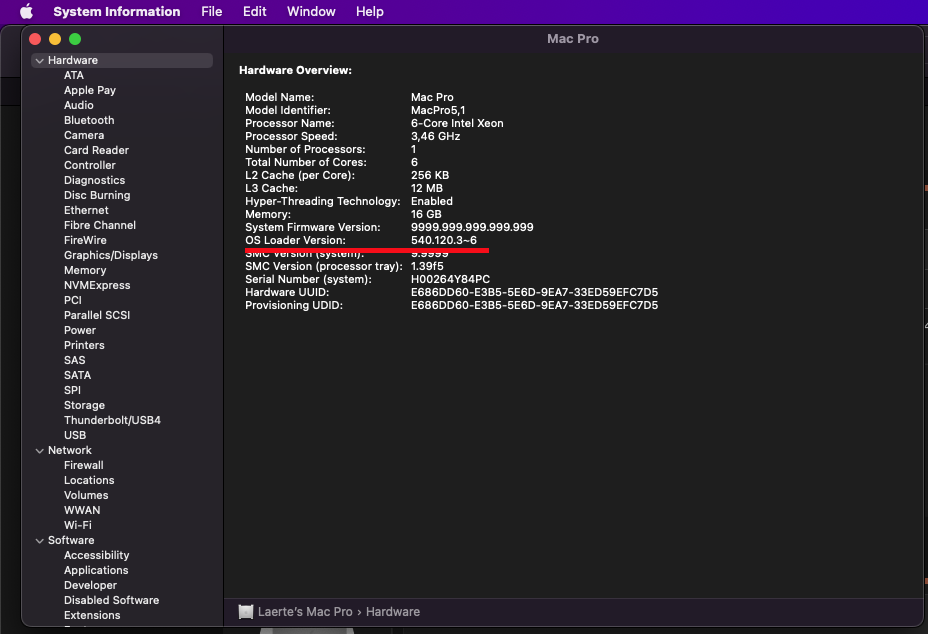Select Diagnostics in the sidebar
Screen dimensions: 928x634
tap(95, 180)
